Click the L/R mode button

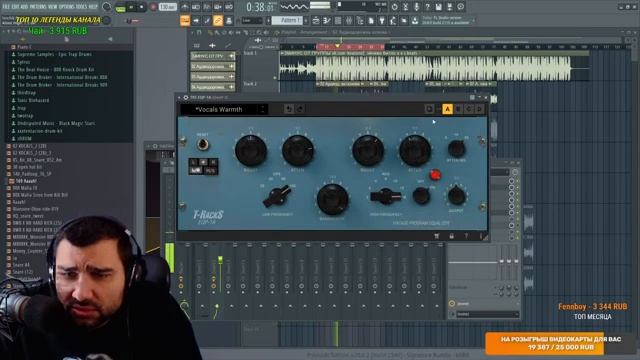pos(196,170)
